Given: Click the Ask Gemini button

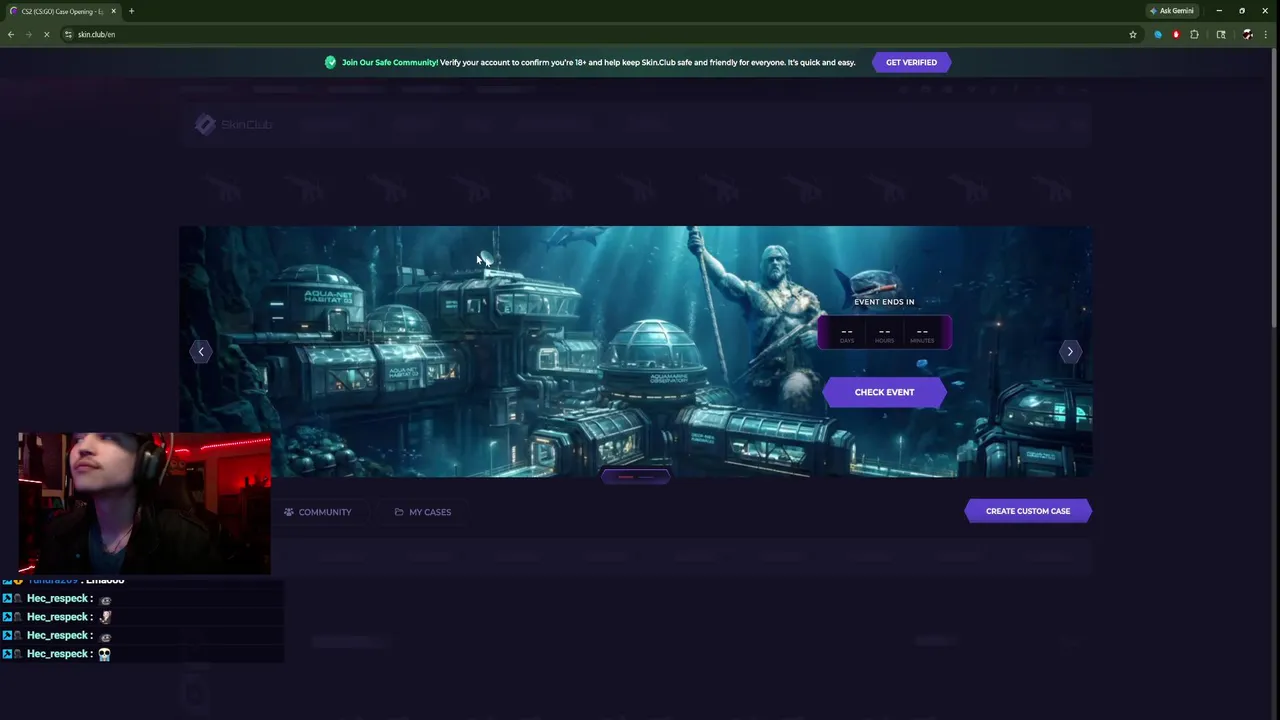Looking at the screenshot, I should coord(1171,11).
